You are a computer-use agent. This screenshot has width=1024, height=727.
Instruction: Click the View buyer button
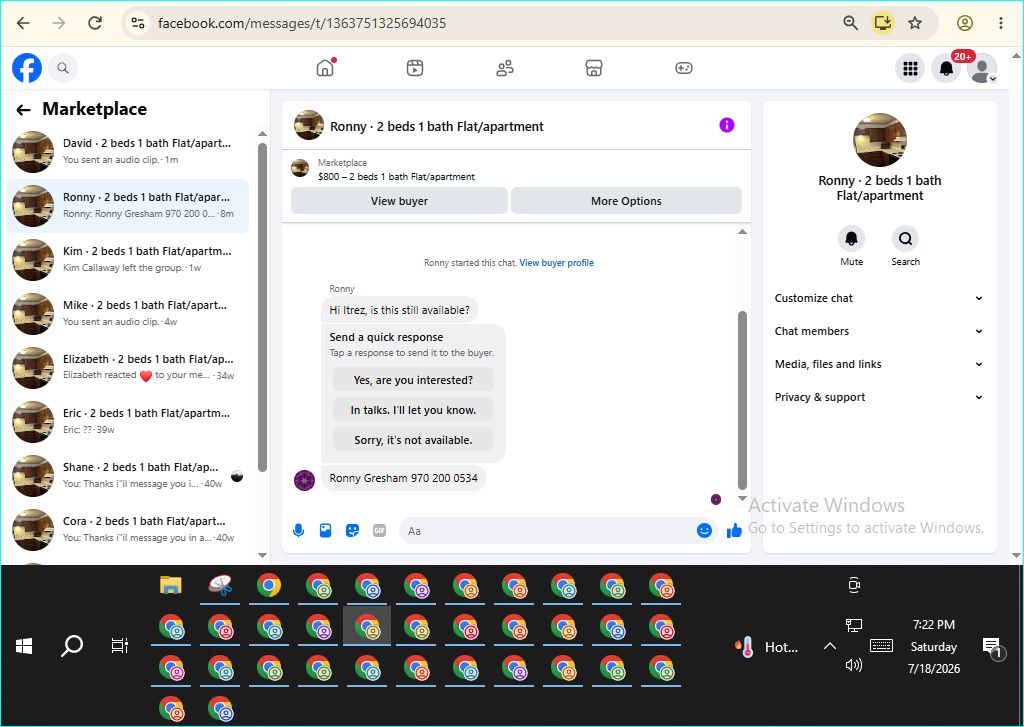click(399, 201)
